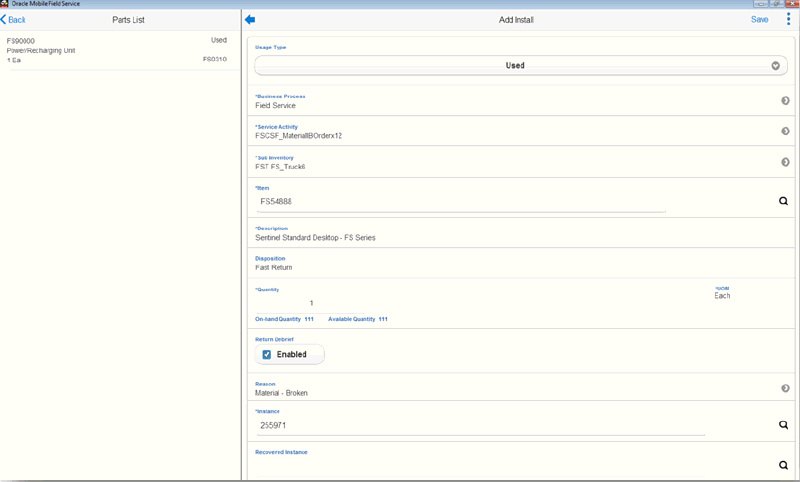This screenshot has width=800, height=482.
Task: Open the three-dot overflow menu
Action: [788, 19]
